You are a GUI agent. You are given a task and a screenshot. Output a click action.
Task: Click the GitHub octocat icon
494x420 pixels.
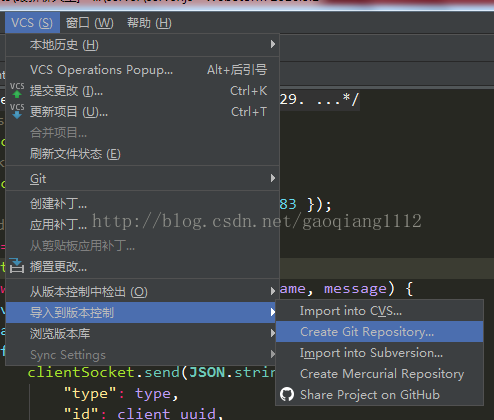tap(287, 394)
